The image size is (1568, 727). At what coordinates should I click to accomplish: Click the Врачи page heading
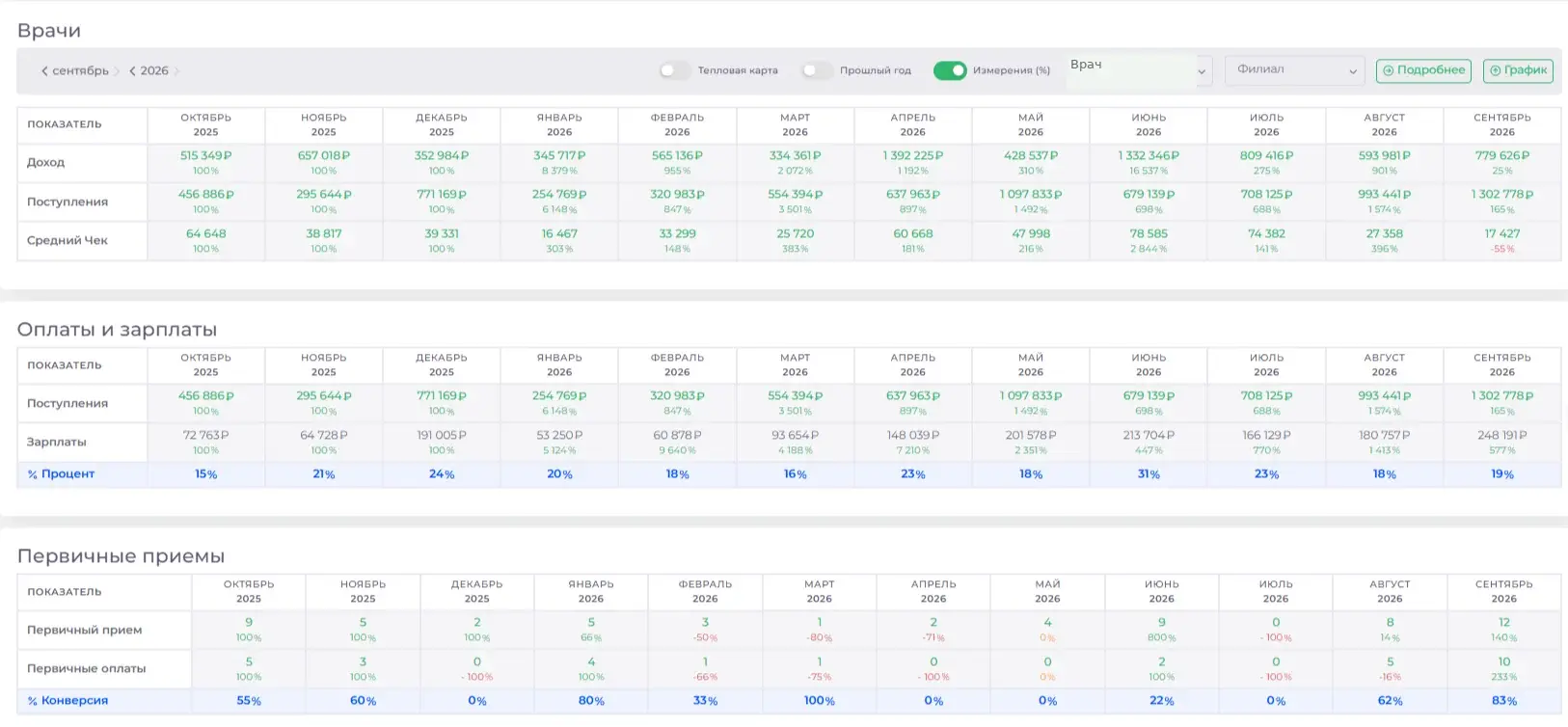pyautogui.click(x=49, y=31)
